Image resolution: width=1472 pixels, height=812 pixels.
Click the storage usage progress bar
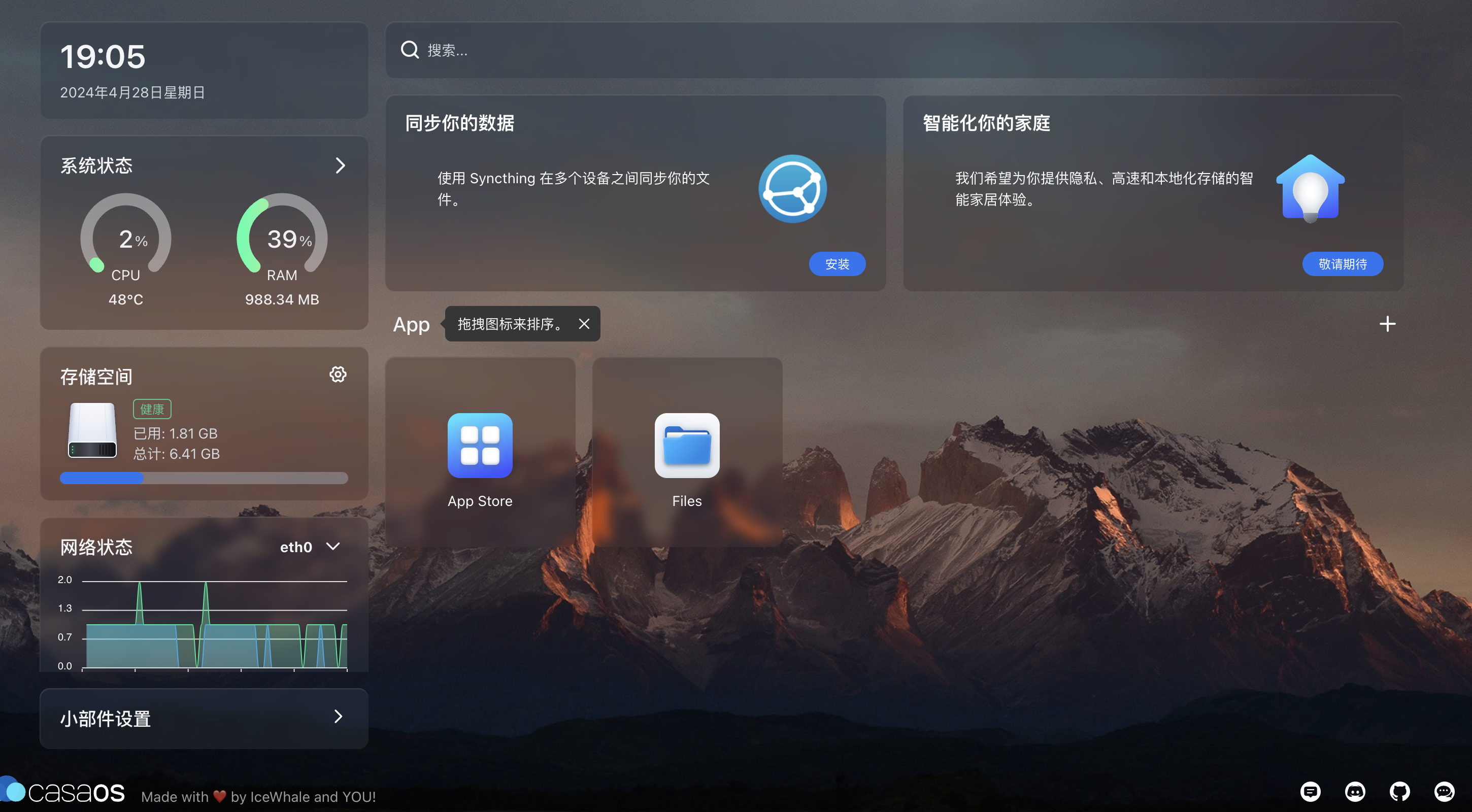pos(204,478)
